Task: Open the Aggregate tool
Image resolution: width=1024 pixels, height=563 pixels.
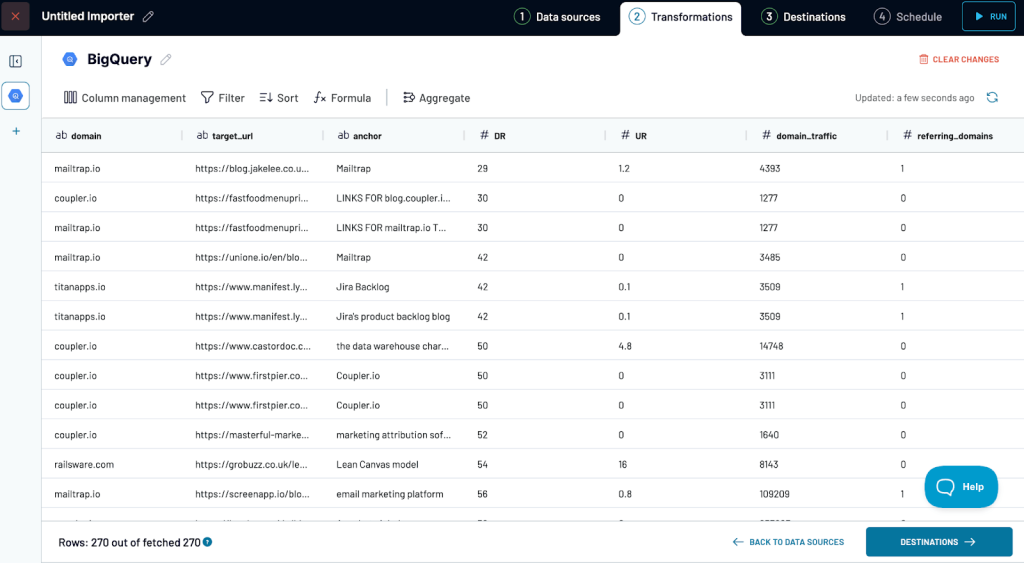Action: coord(436,98)
